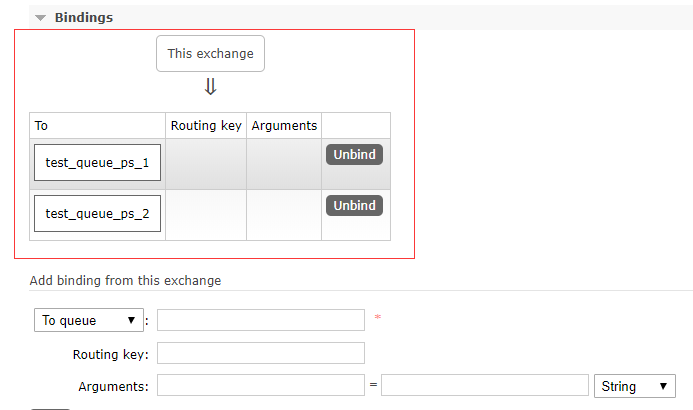The height and width of the screenshot is (410, 693).
Task: Click the double down arrow symbol
Action: point(210,87)
